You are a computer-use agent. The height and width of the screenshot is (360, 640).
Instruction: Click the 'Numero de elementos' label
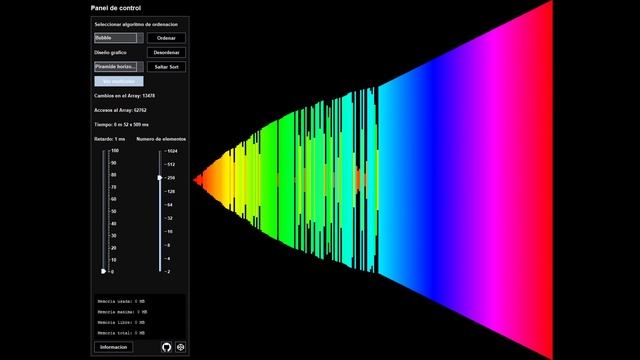click(161, 139)
